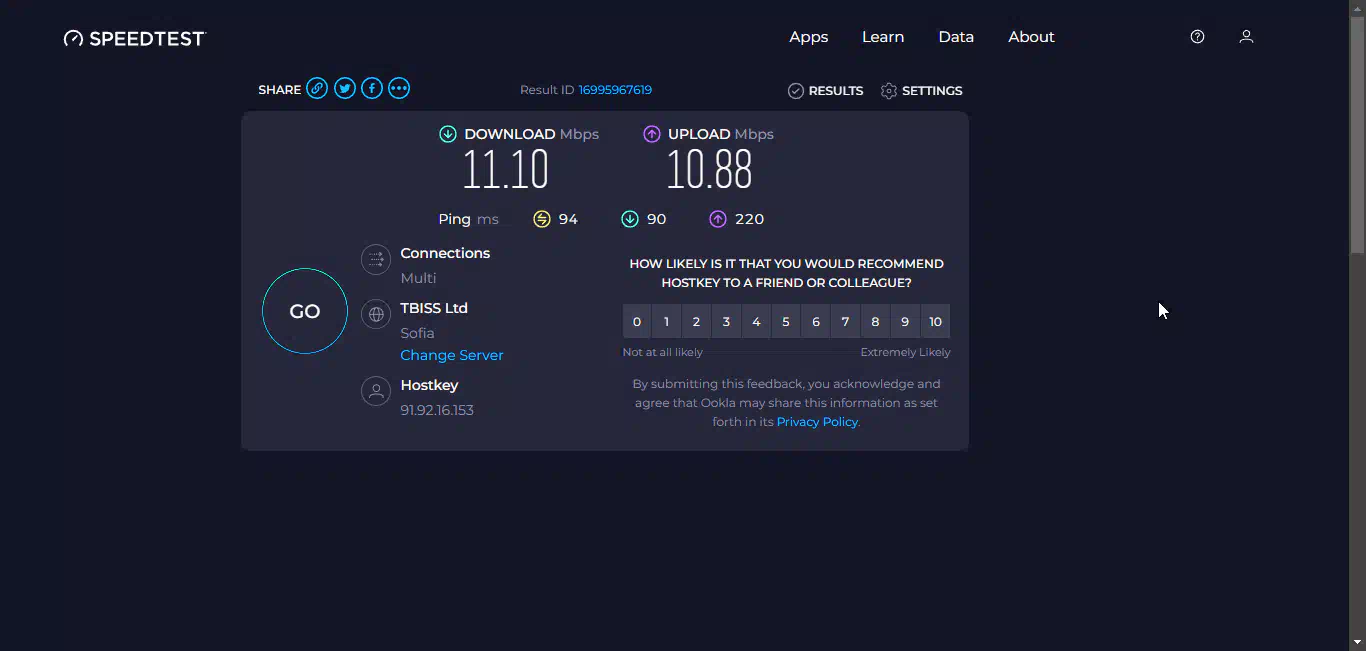The height and width of the screenshot is (651, 1366).
Task: Rate recommendation likelihood as 8
Action: (x=875, y=322)
